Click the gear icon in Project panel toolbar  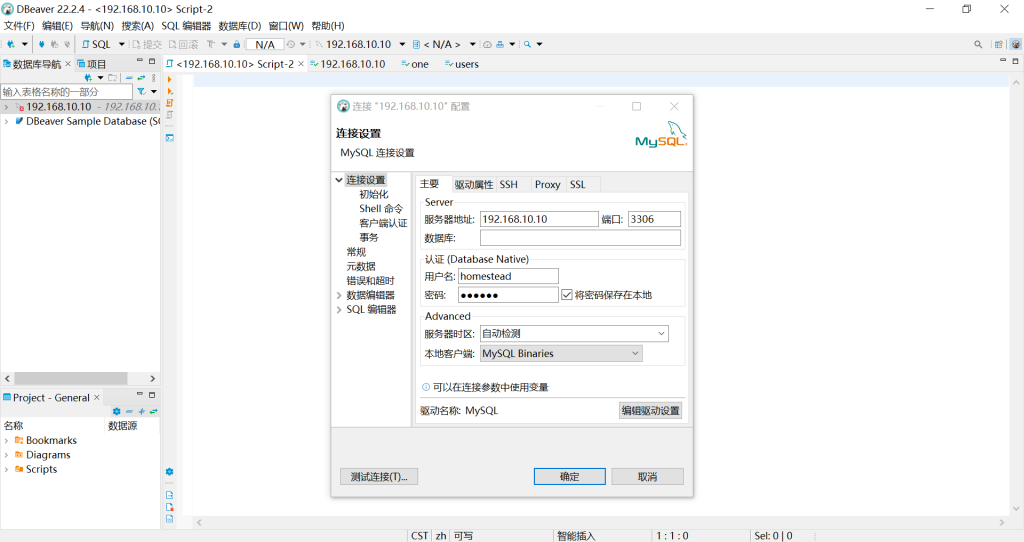point(116,411)
